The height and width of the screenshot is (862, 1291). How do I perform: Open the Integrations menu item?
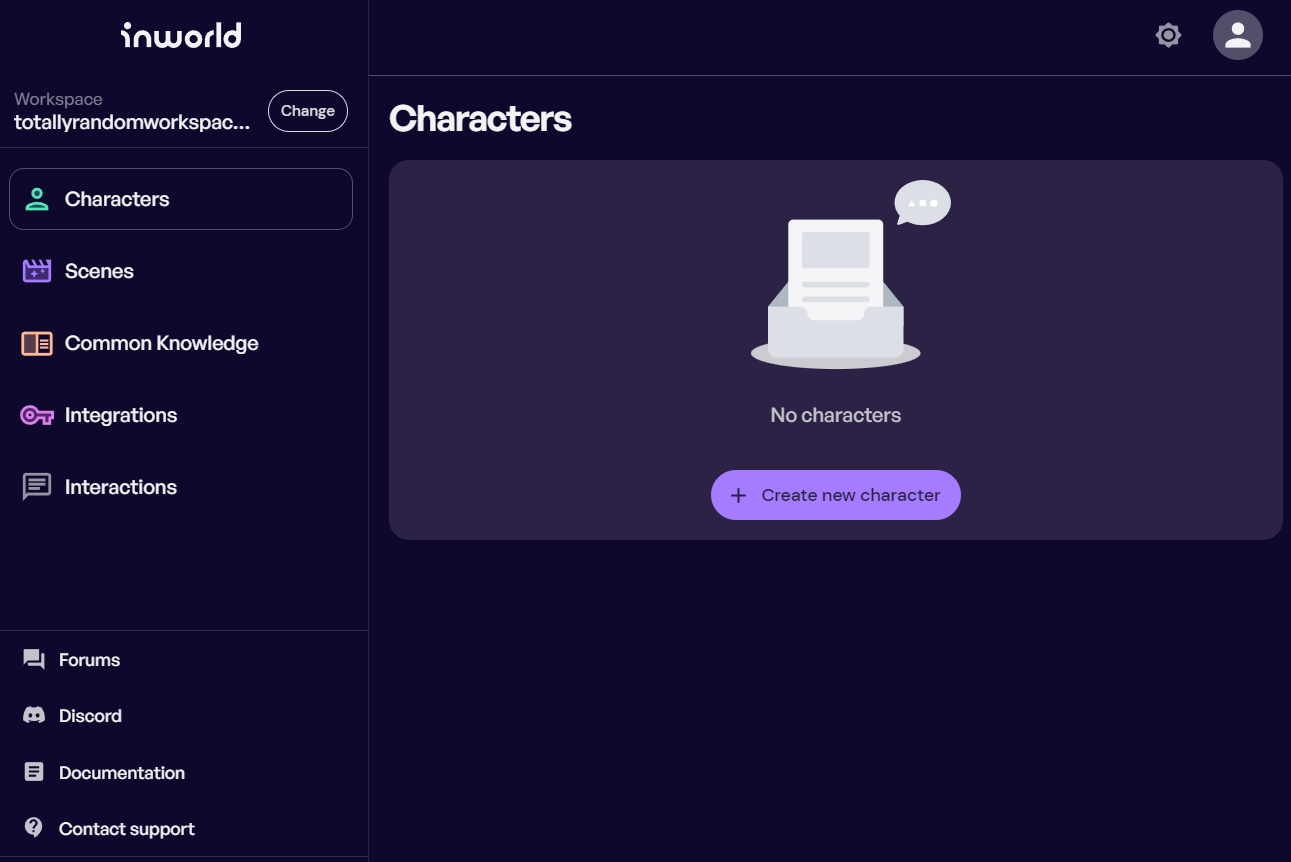click(121, 415)
